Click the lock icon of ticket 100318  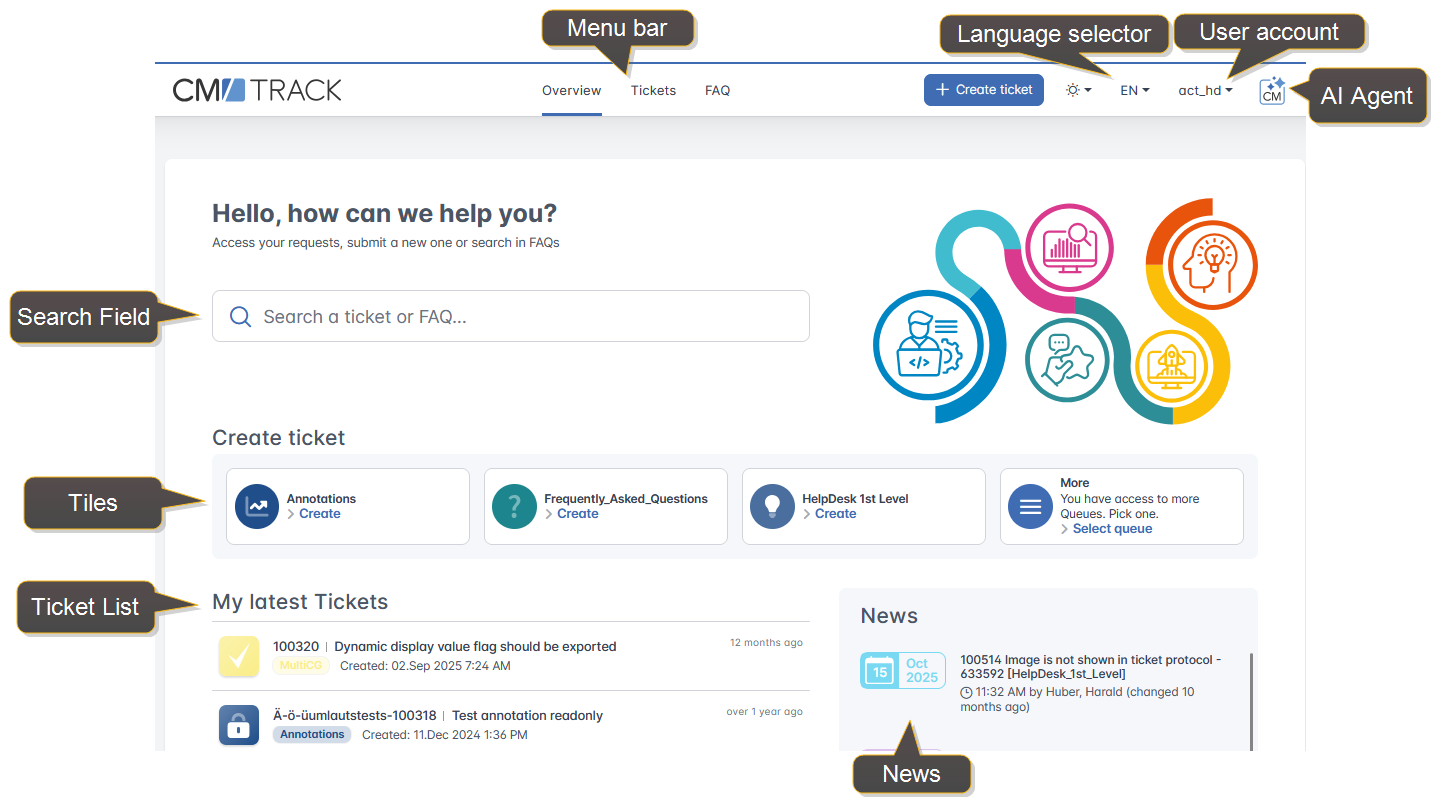(x=239, y=725)
